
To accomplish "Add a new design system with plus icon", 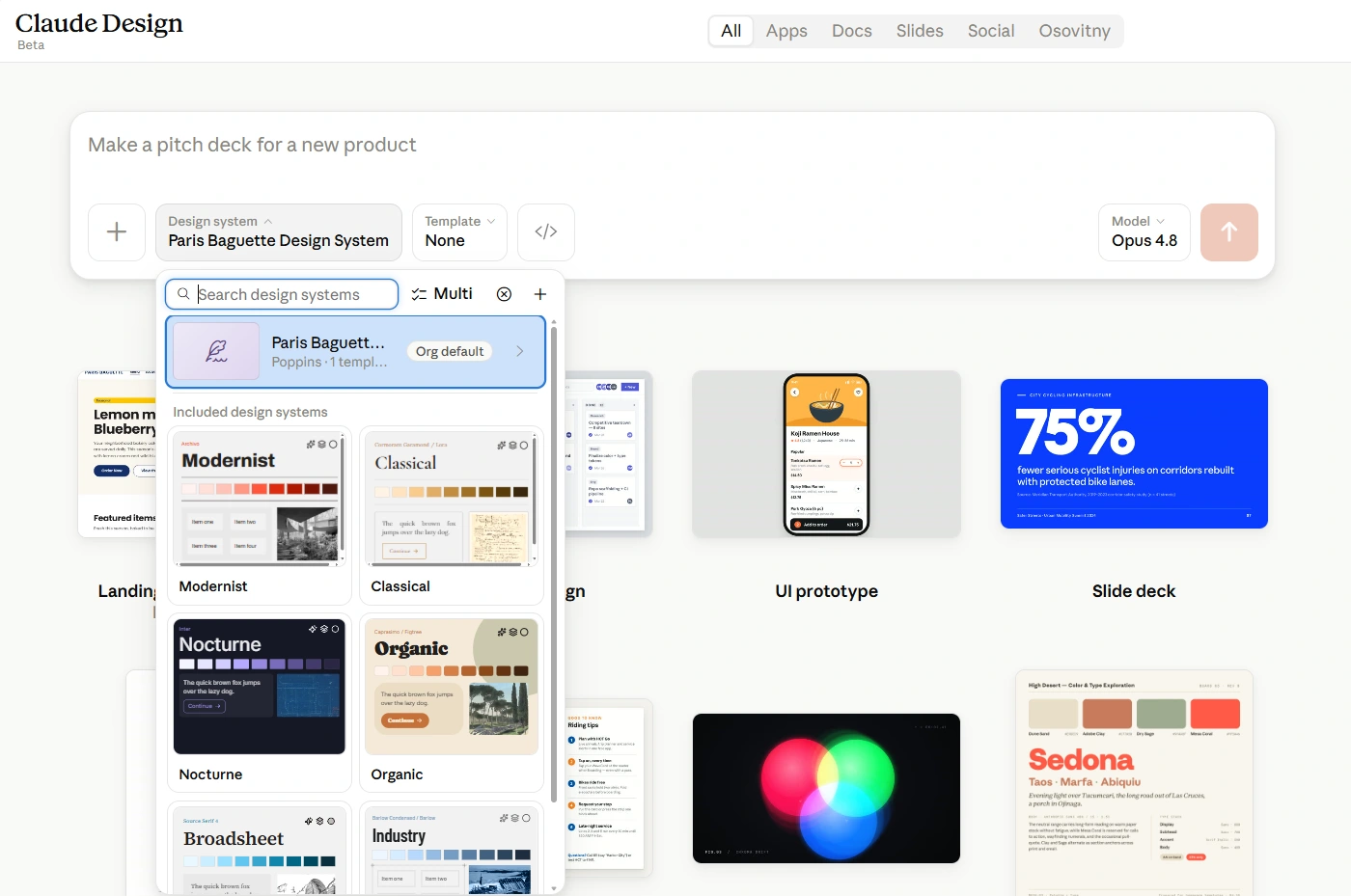I will click(x=540, y=294).
